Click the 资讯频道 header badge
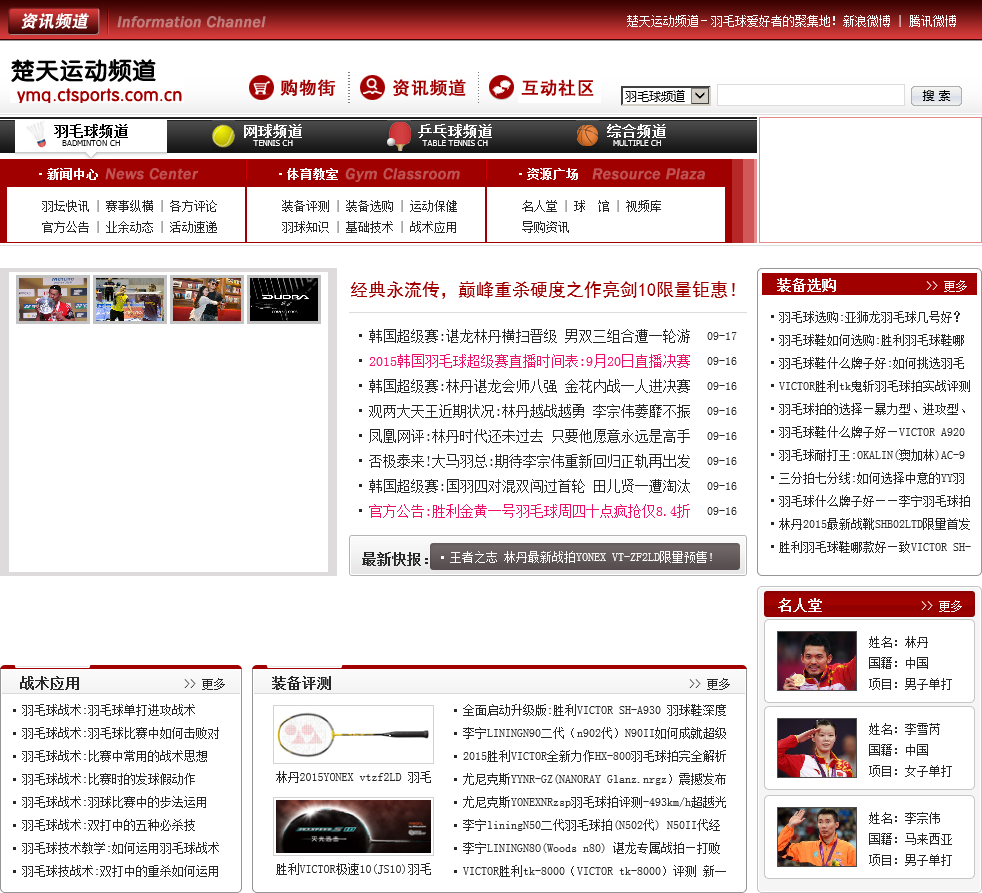Screen dimensions: 982x893 click(x=54, y=21)
